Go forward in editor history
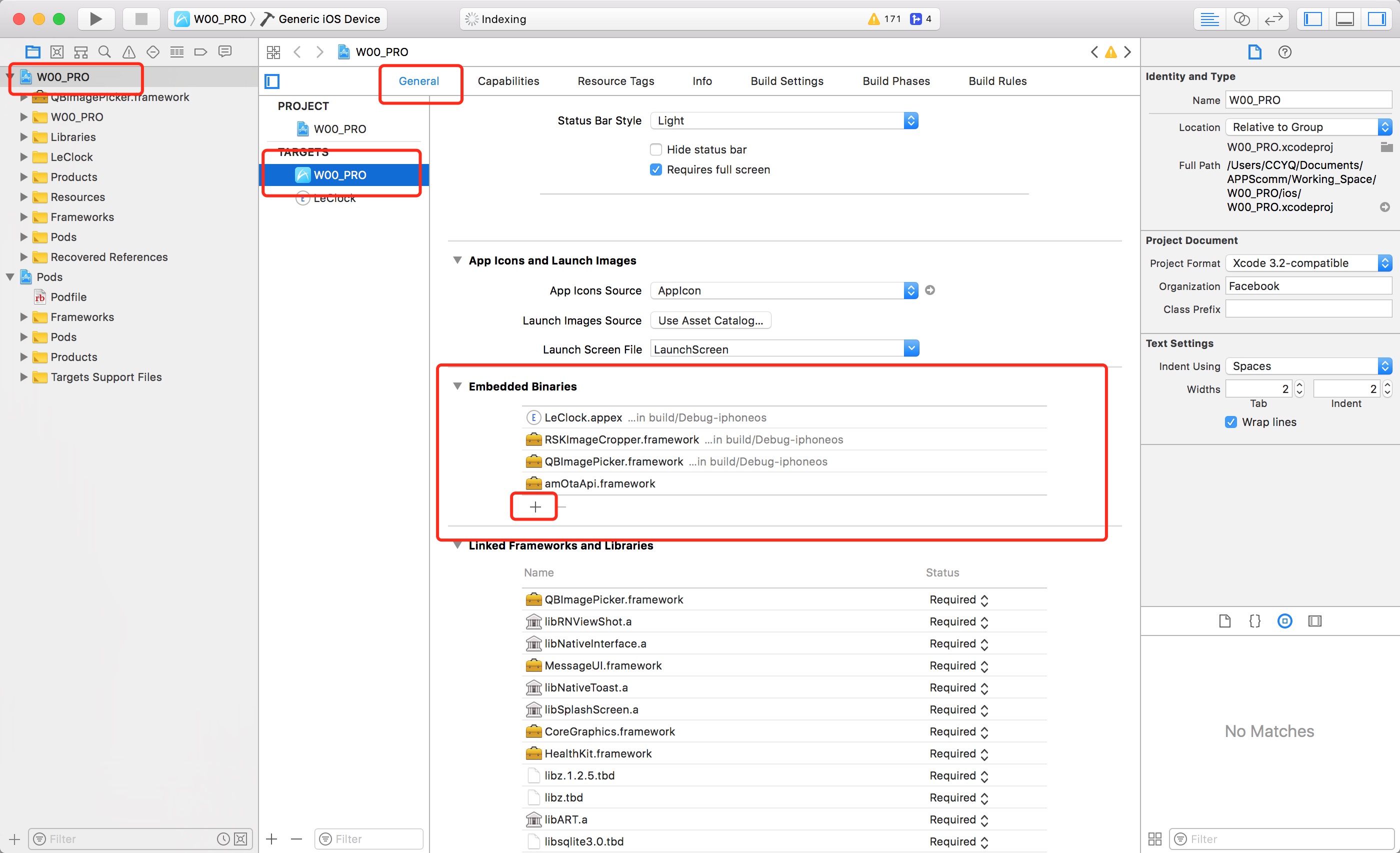 coord(320,51)
